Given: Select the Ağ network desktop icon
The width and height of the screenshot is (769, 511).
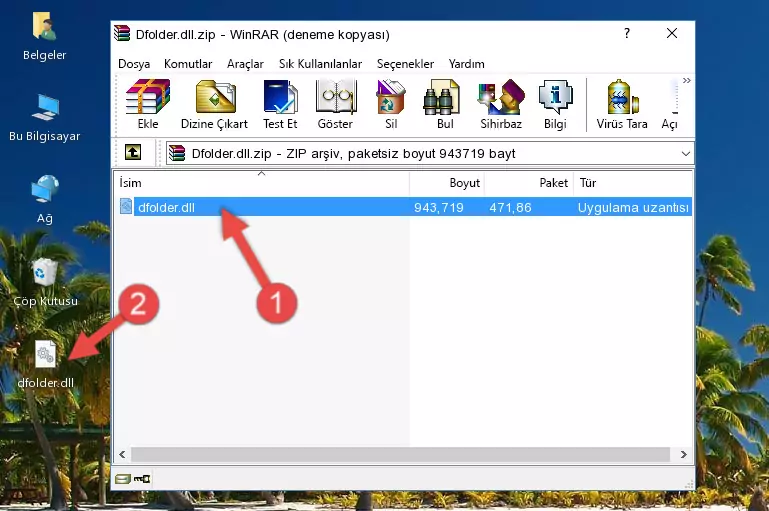Looking at the screenshot, I should (45, 199).
